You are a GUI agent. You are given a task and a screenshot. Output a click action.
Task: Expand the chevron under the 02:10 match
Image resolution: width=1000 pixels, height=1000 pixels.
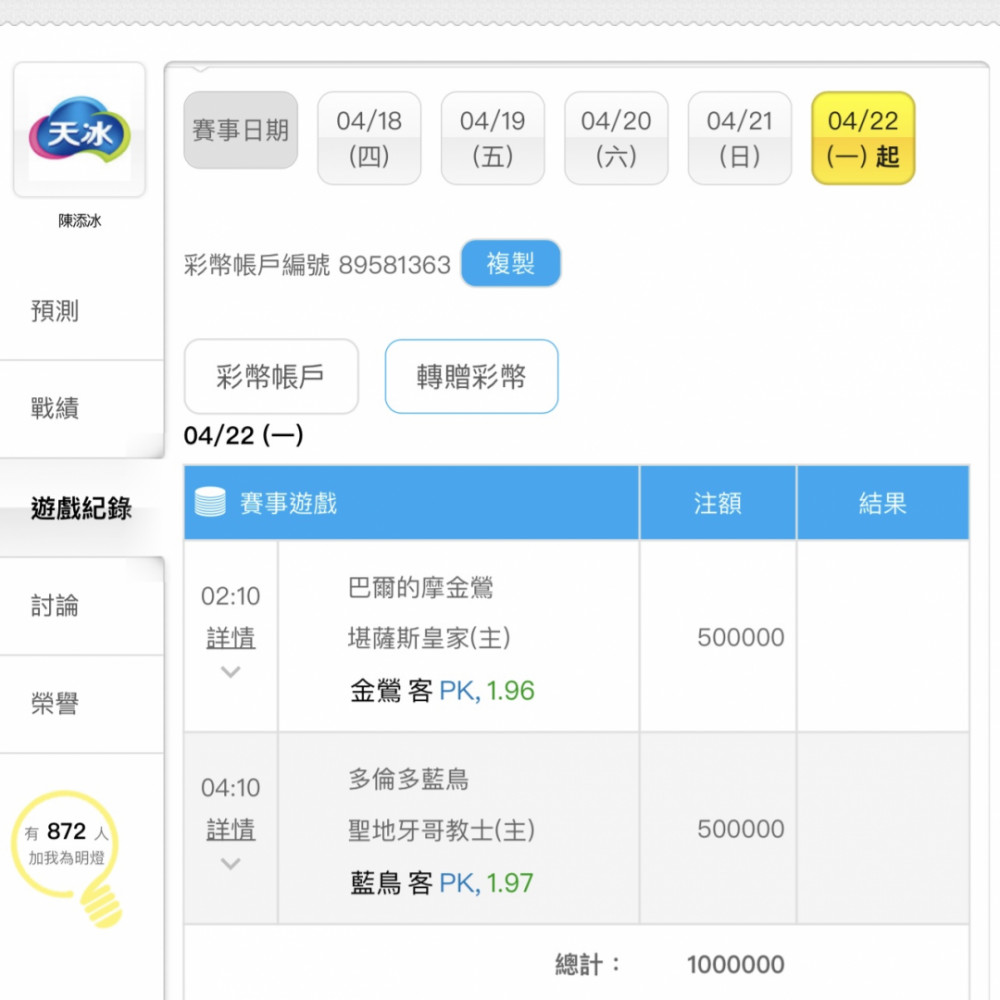pyautogui.click(x=230, y=672)
